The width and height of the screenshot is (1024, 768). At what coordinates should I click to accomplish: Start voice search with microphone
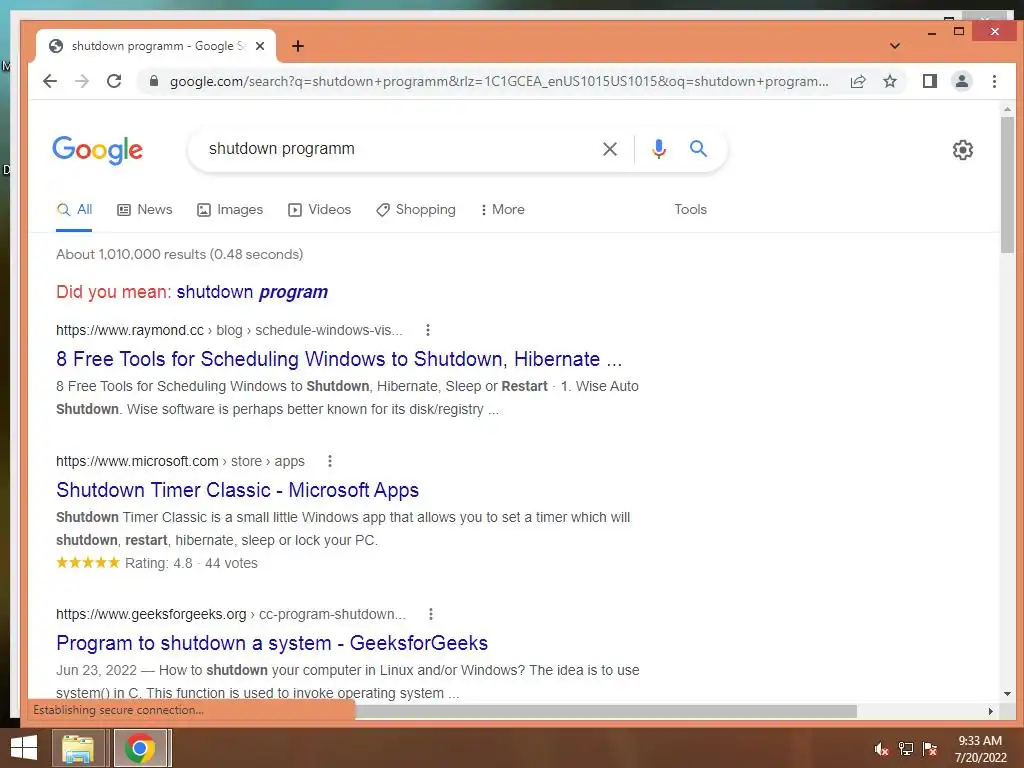tap(659, 149)
